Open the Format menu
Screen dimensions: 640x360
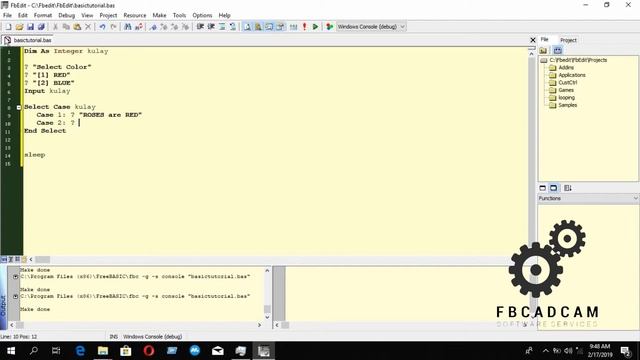tap(43, 15)
